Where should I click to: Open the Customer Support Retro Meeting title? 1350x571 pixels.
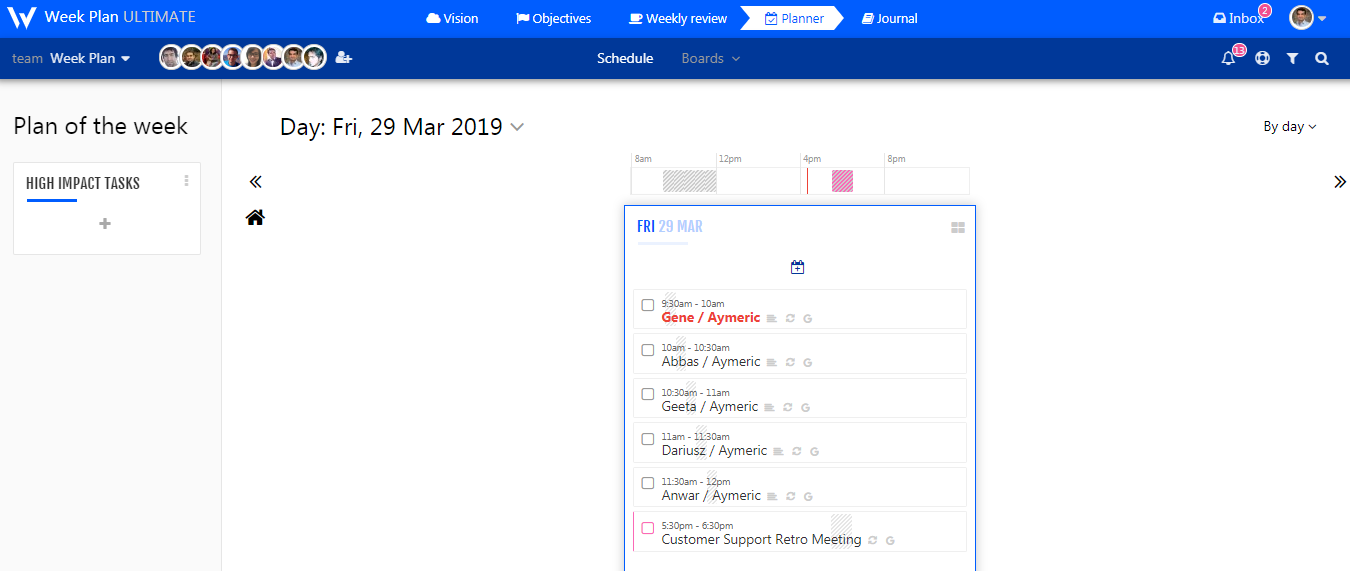(761, 539)
